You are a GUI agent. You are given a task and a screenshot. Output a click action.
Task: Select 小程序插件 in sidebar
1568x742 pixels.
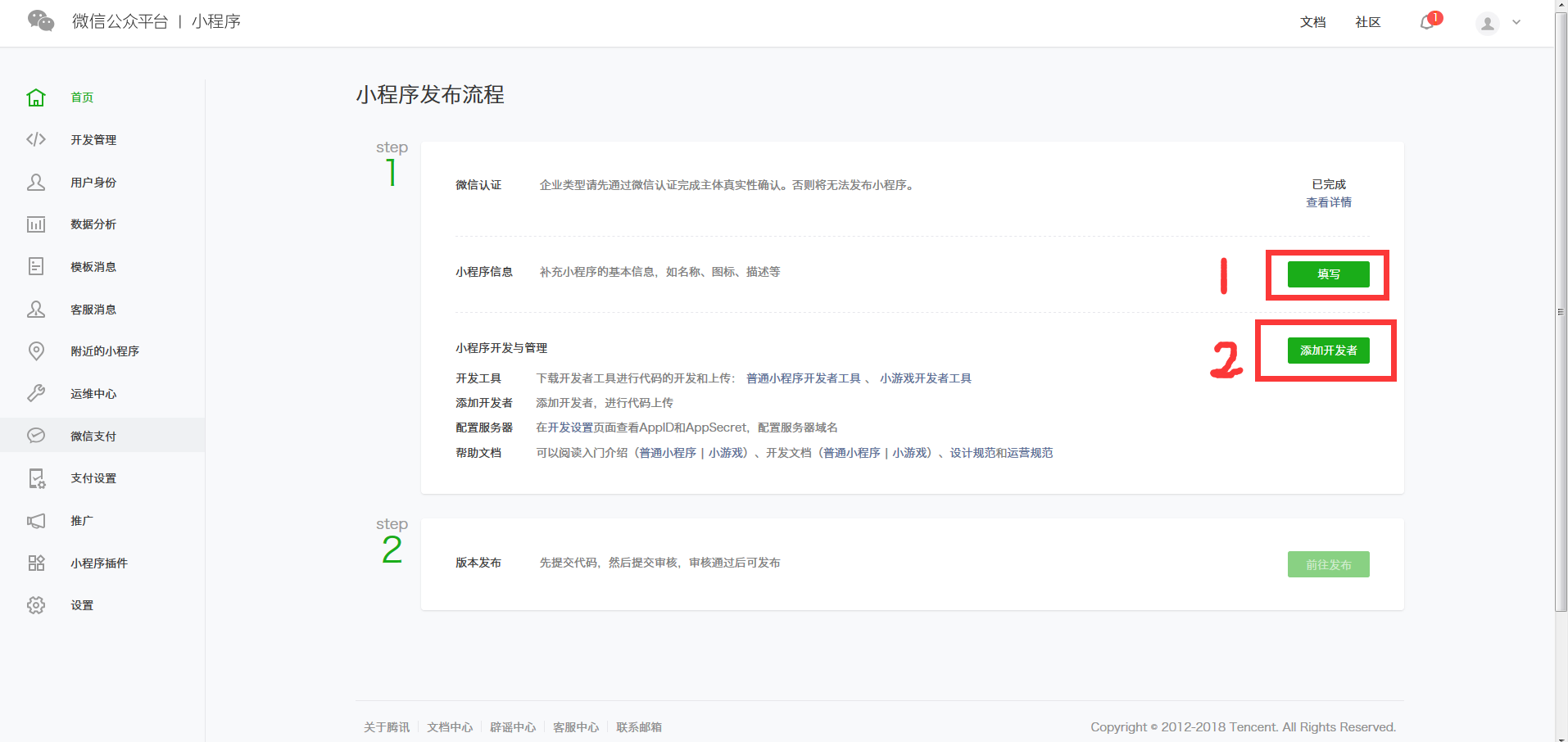[x=99, y=563]
